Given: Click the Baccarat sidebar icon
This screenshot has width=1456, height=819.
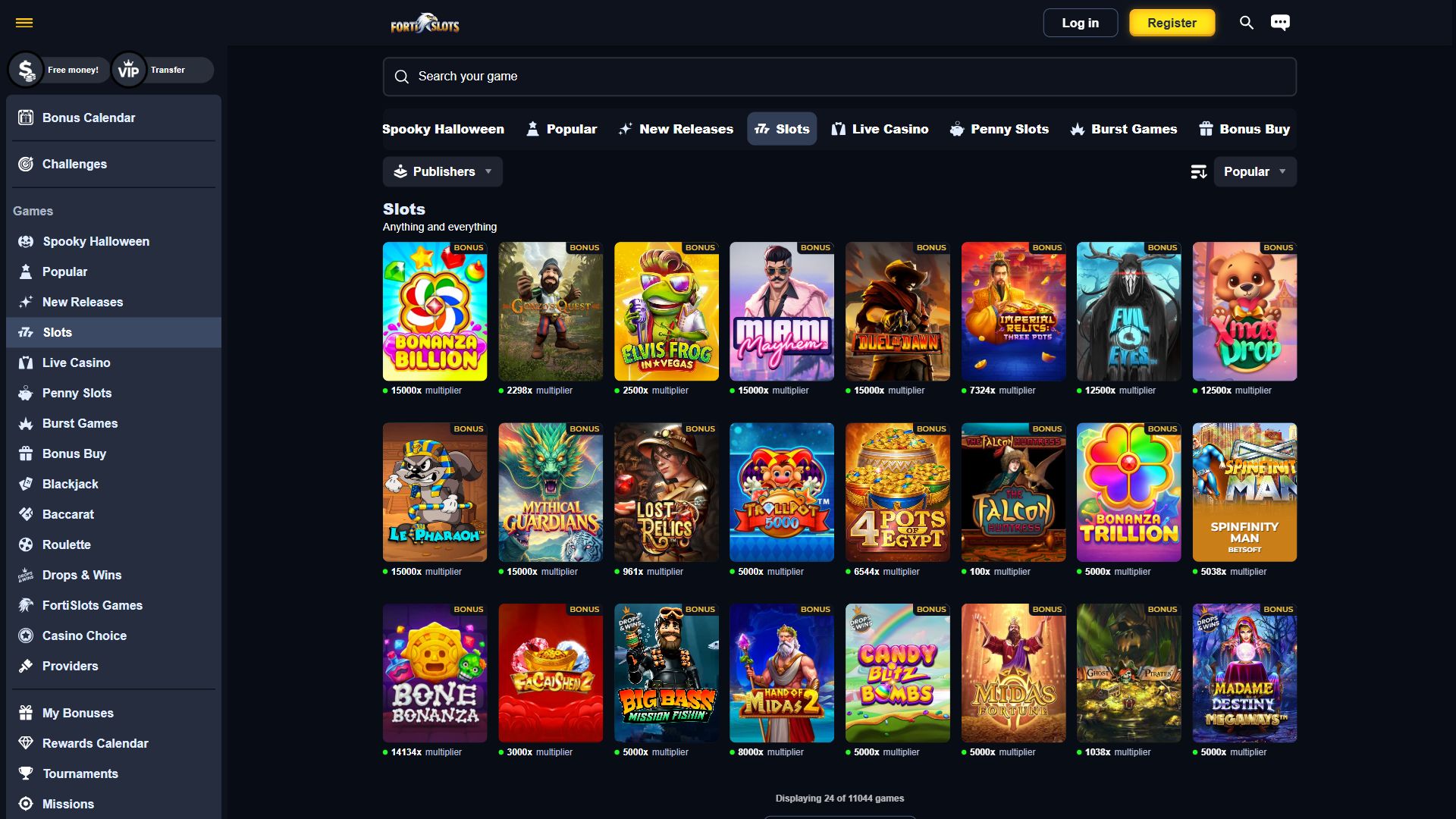Looking at the screenshot, I should coord(26,514).
